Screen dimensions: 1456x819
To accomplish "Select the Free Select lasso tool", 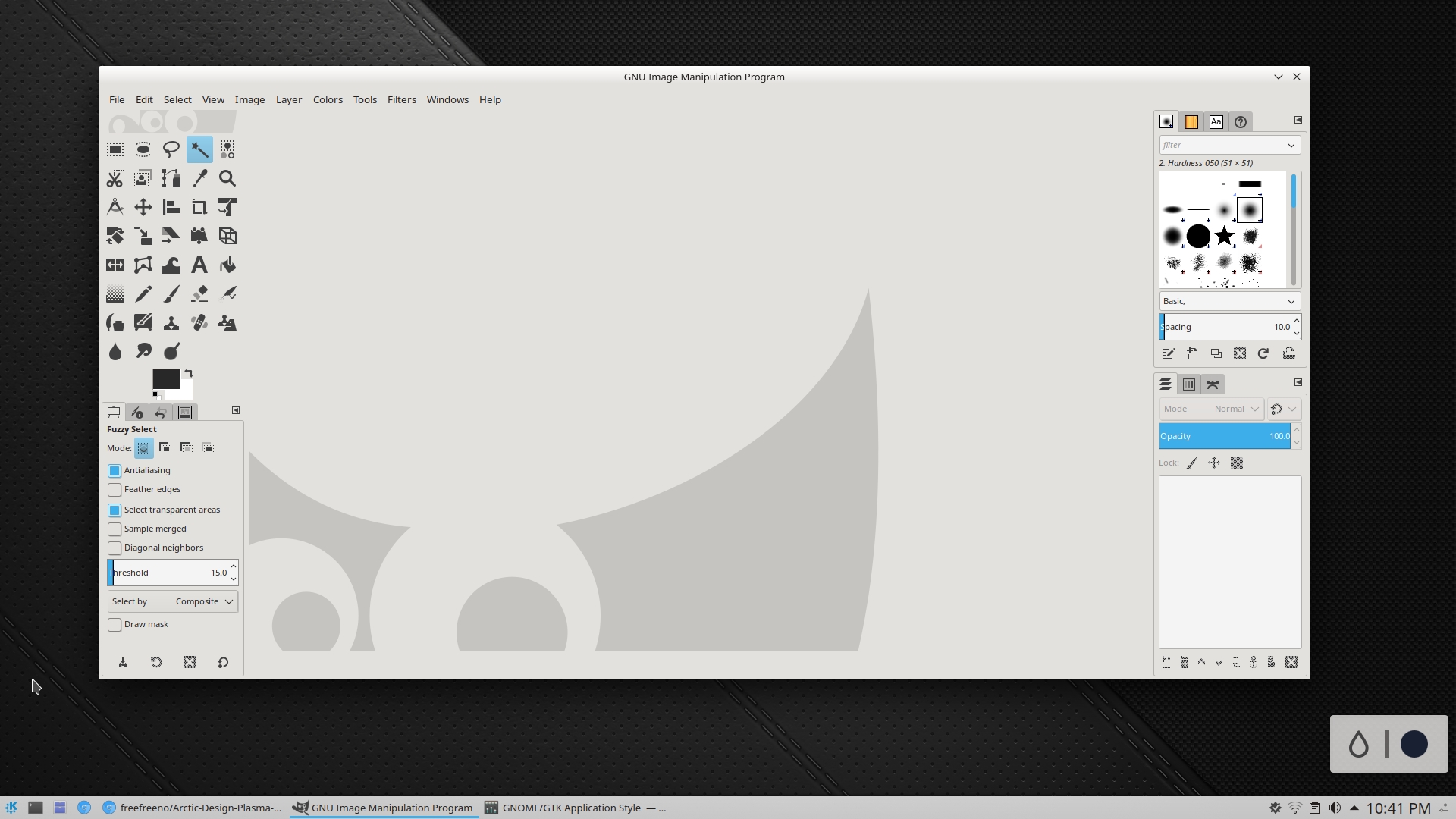I will click(171, 149).
